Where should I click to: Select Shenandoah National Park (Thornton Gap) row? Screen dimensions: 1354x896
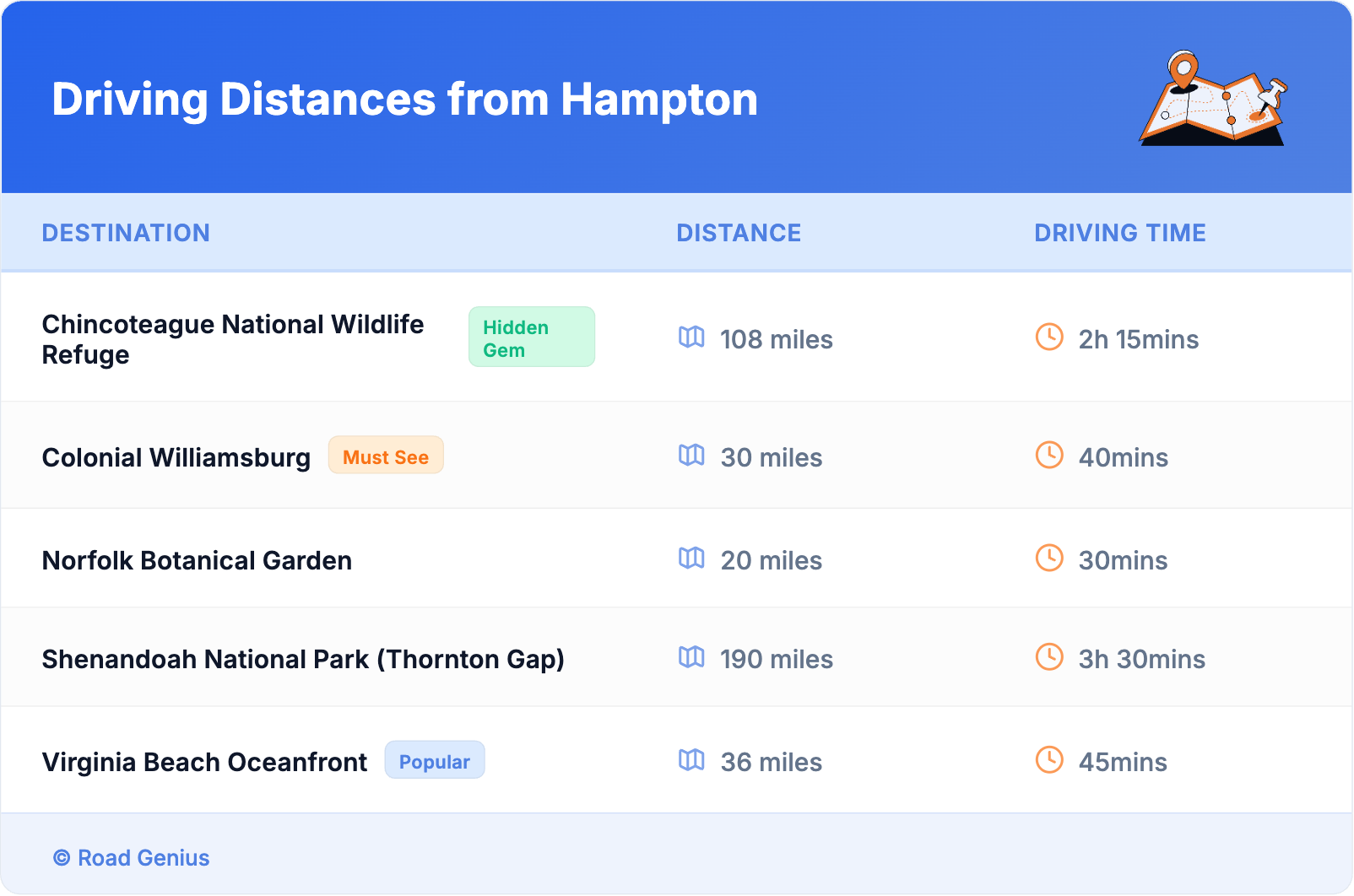click(303, 659)
